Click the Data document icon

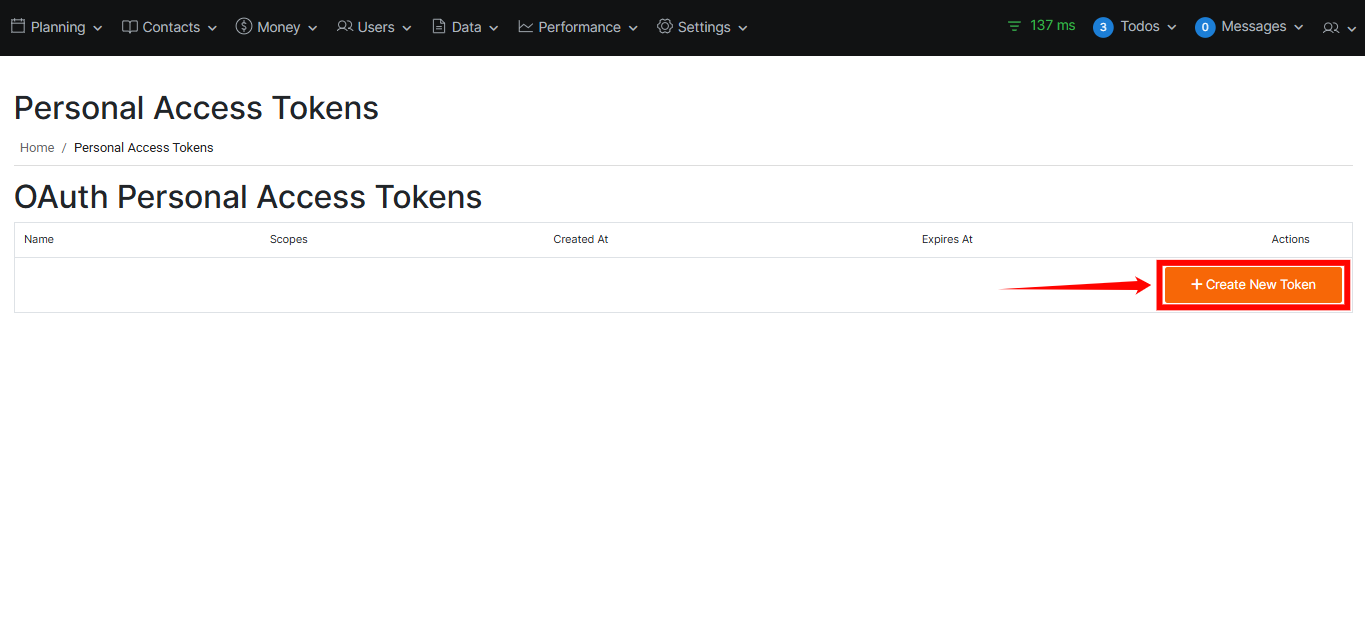click(x=440, y=27)
